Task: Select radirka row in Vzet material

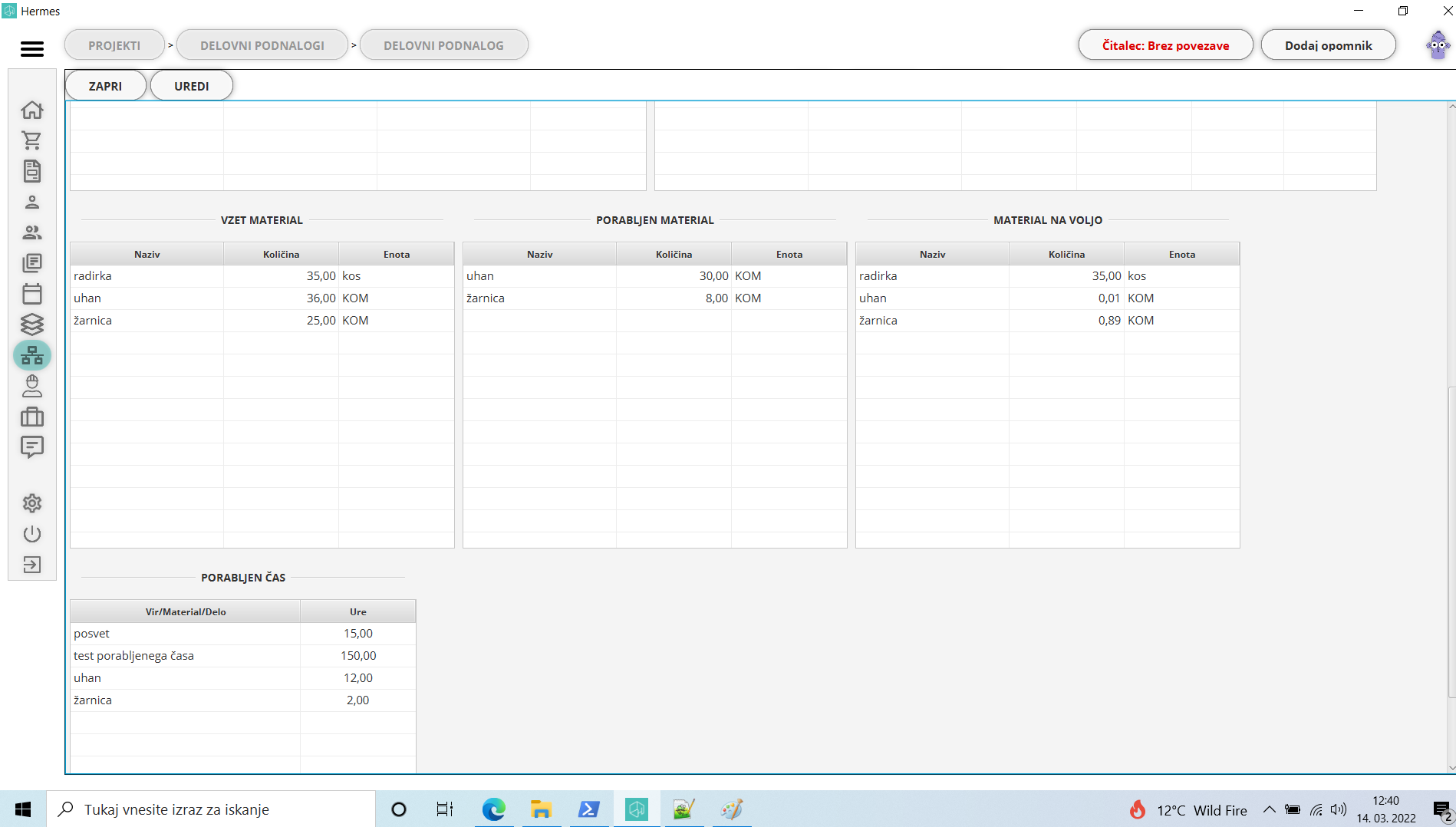Action: 262,276
